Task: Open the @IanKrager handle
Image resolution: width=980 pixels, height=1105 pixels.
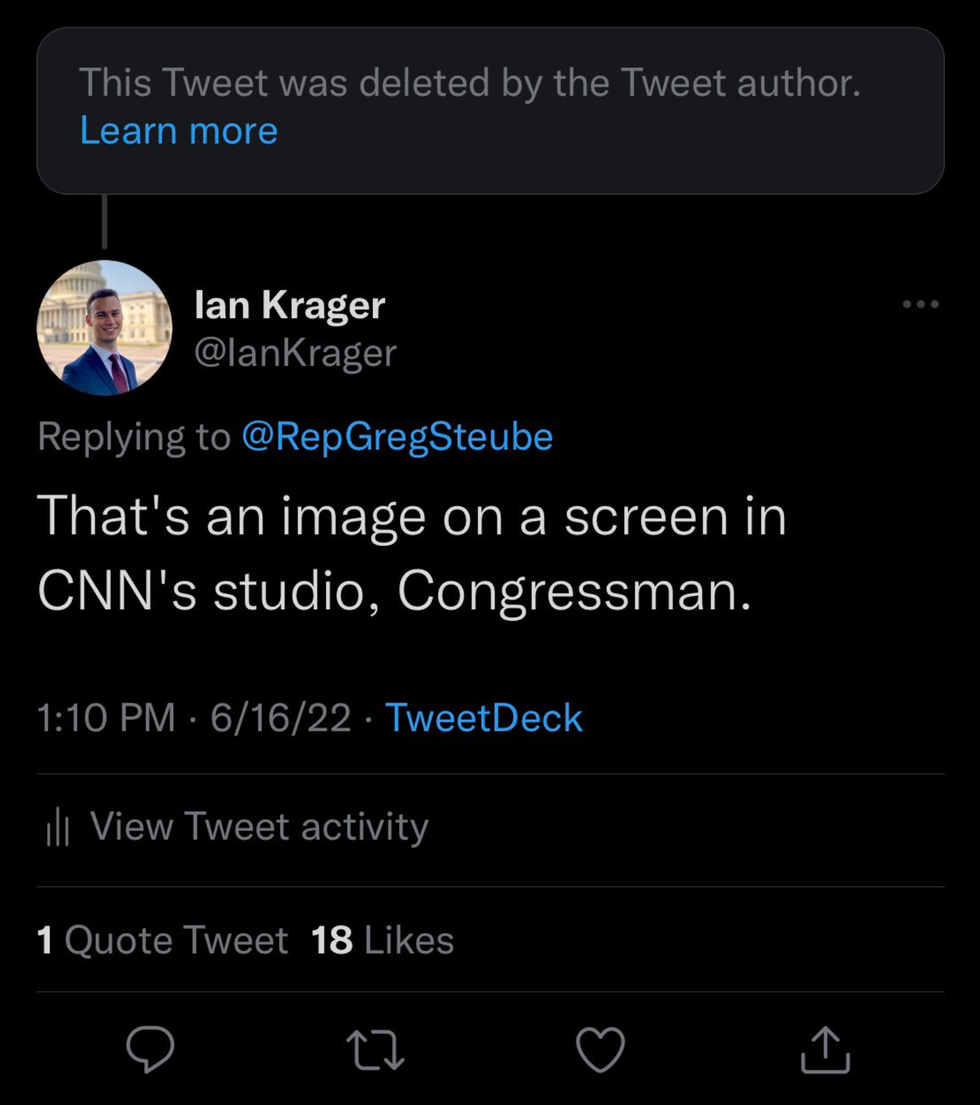Action: 295,352
